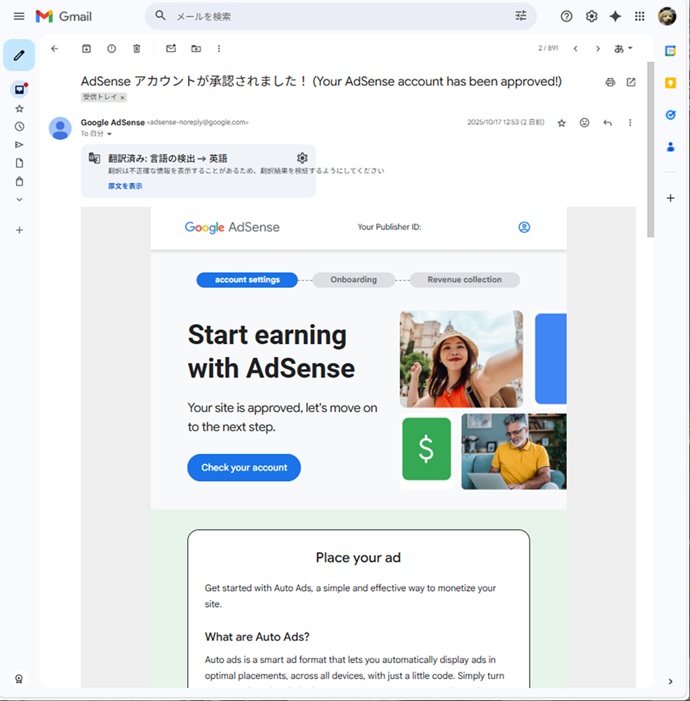The height and width of the screenshot is (701, 690).
Task: Open translation settings gear
Action: pyautogui.click(x=302, y=158)
